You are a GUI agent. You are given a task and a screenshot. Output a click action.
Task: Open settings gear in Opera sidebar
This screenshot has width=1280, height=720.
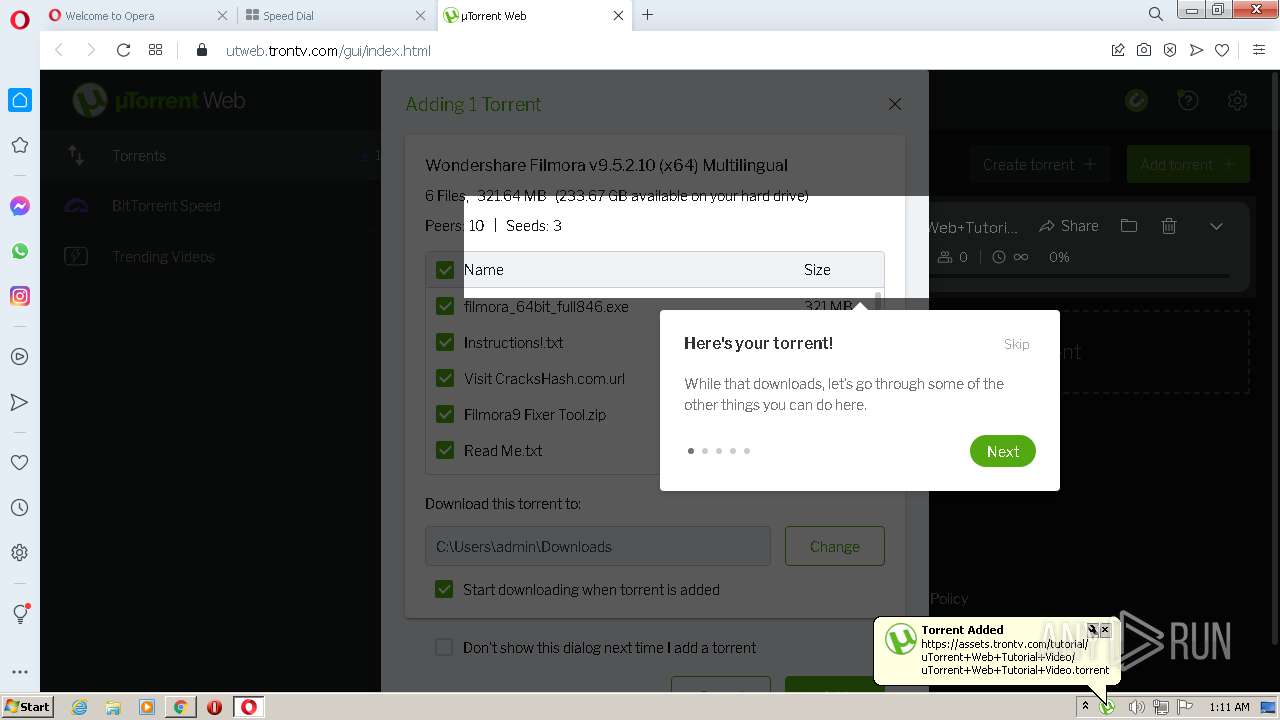point(19,553)
